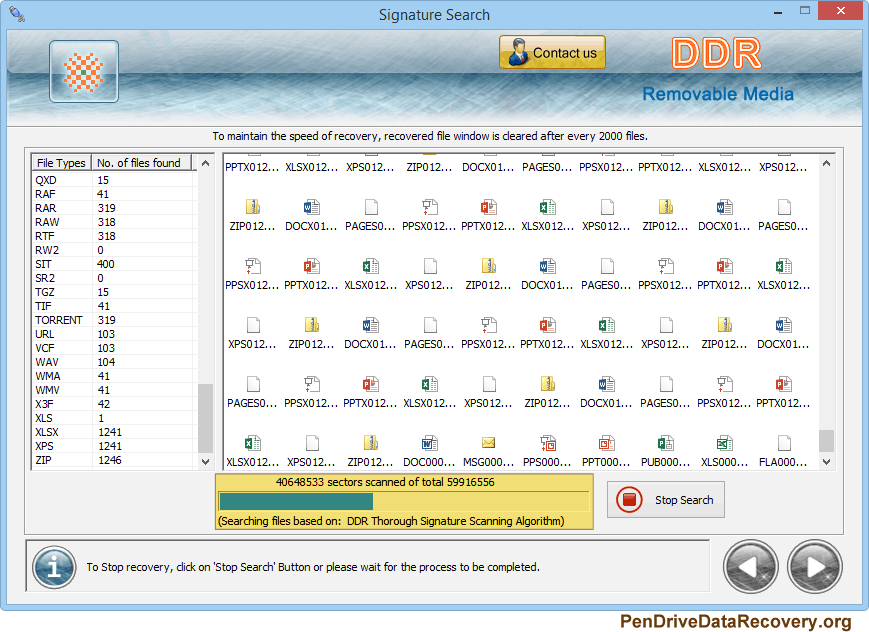Click the XPS012 file icon
Viewport: 869px width, 632px height.
606,209
